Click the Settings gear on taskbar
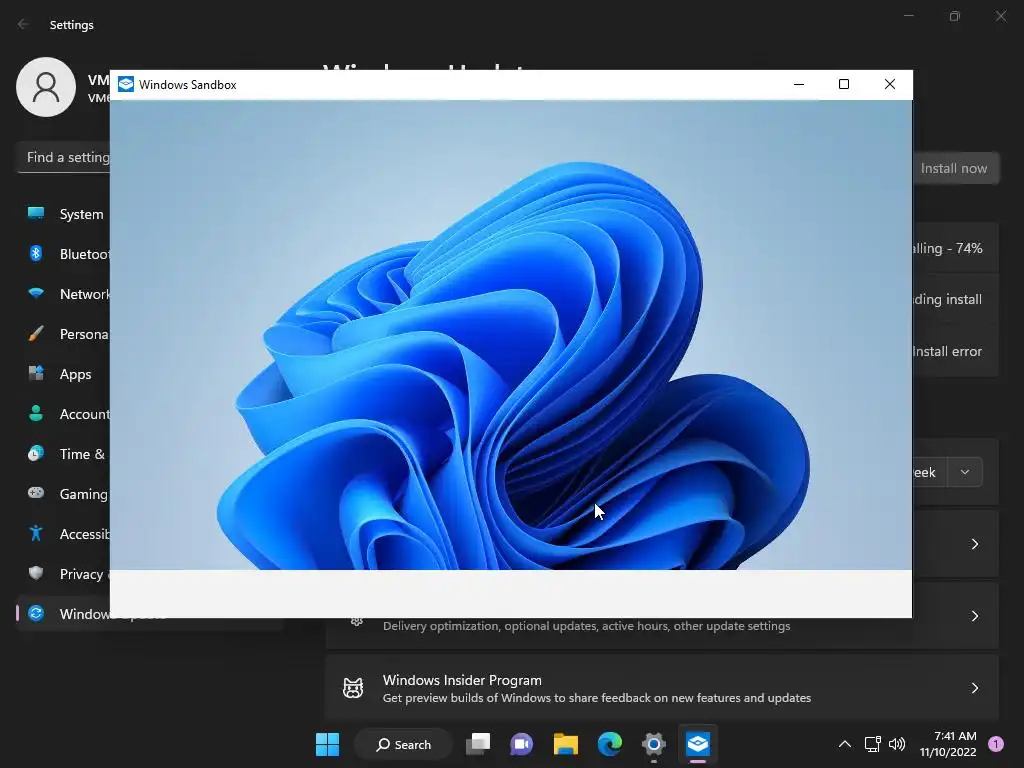This screenshot has width=1024, height=768. point(653,744)
